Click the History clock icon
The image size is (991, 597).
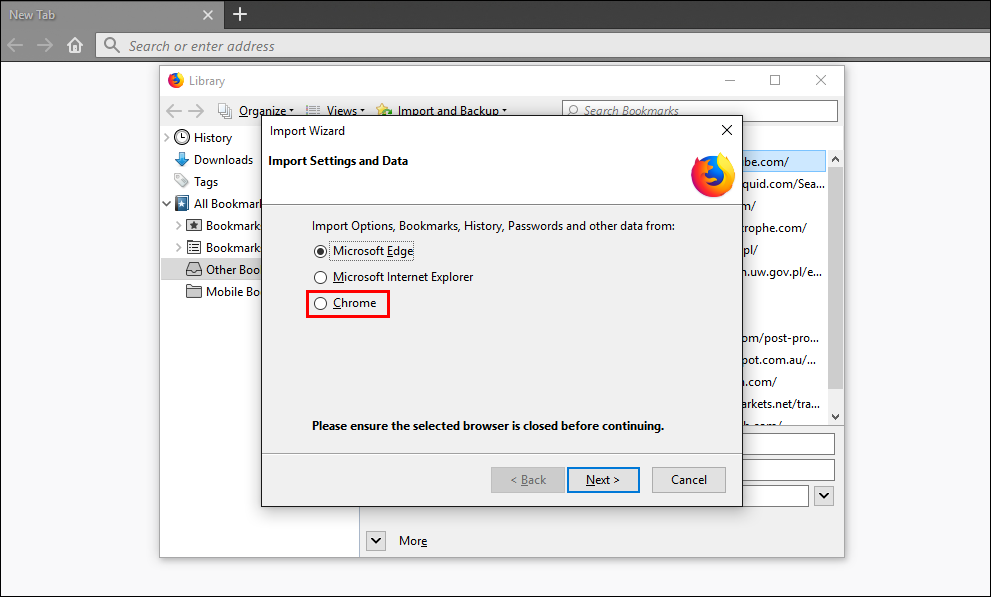(181, 137)
